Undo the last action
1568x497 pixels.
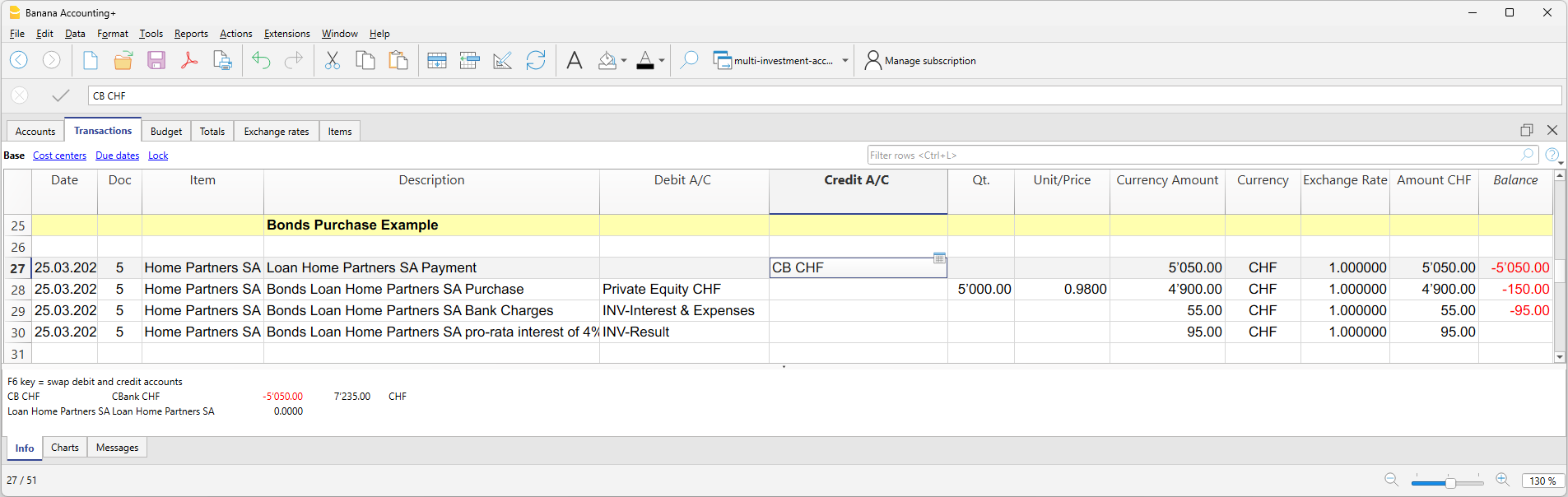[261, 60]
